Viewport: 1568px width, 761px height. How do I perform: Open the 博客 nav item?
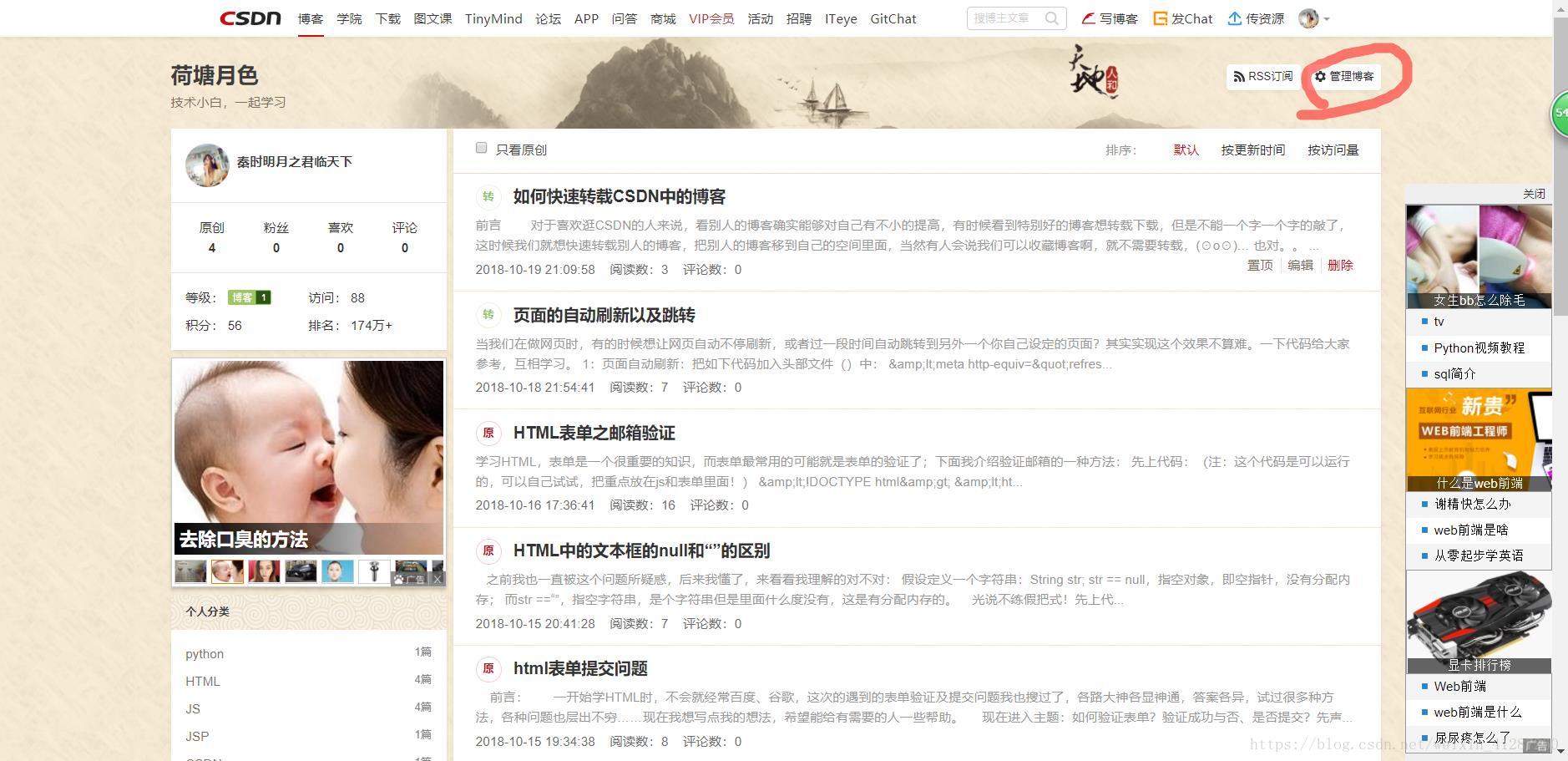(x=311, y=18)
